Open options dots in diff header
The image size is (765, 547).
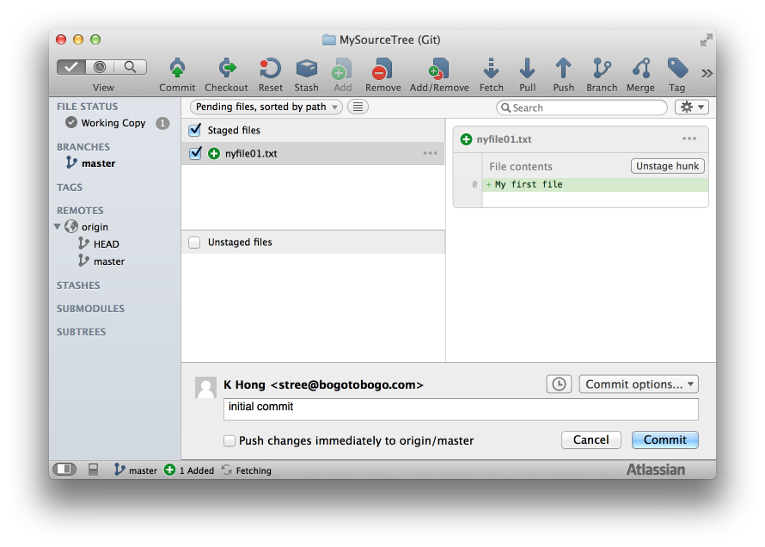(x=689, y=139)
